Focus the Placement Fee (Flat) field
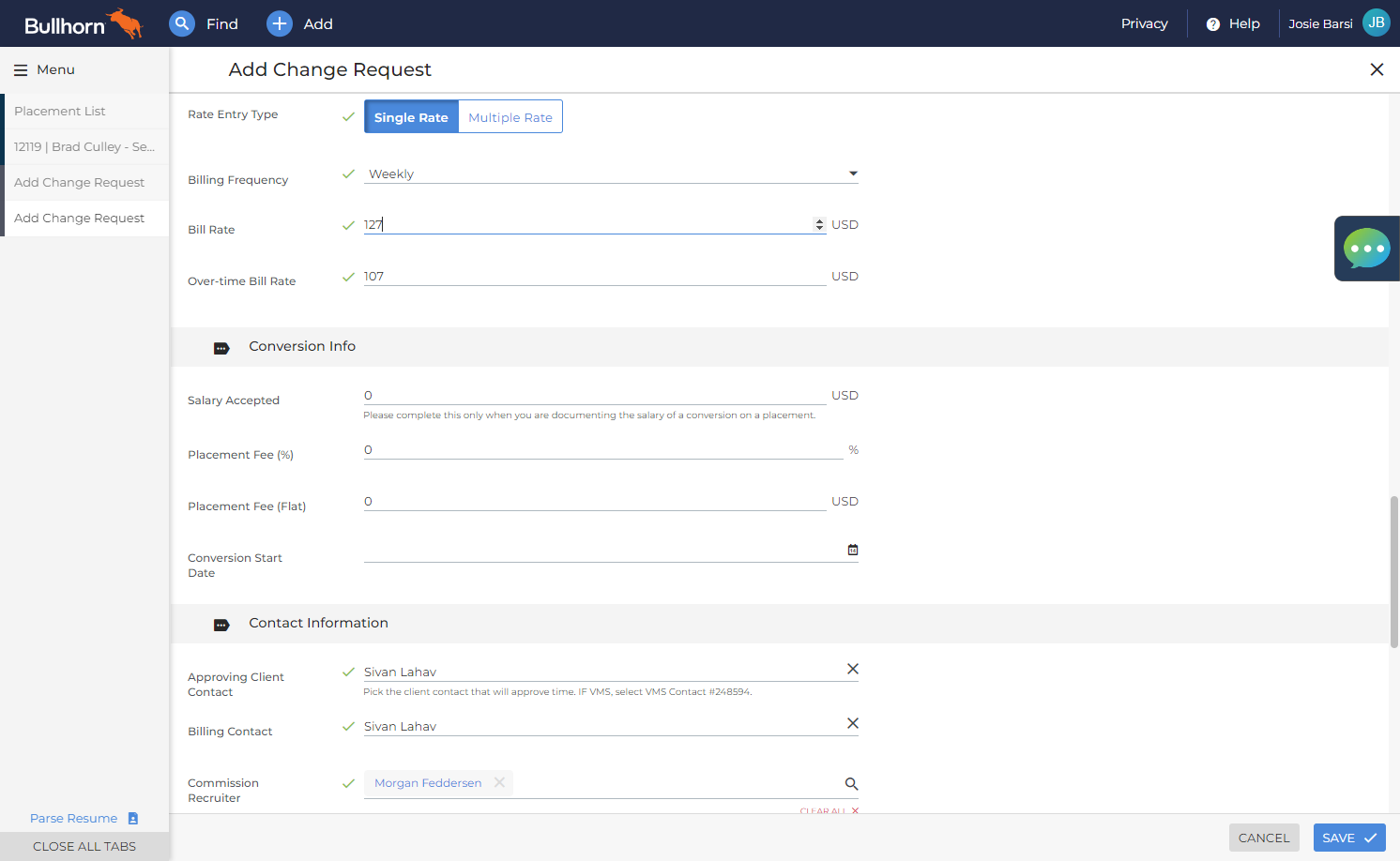 coord(595,502)
